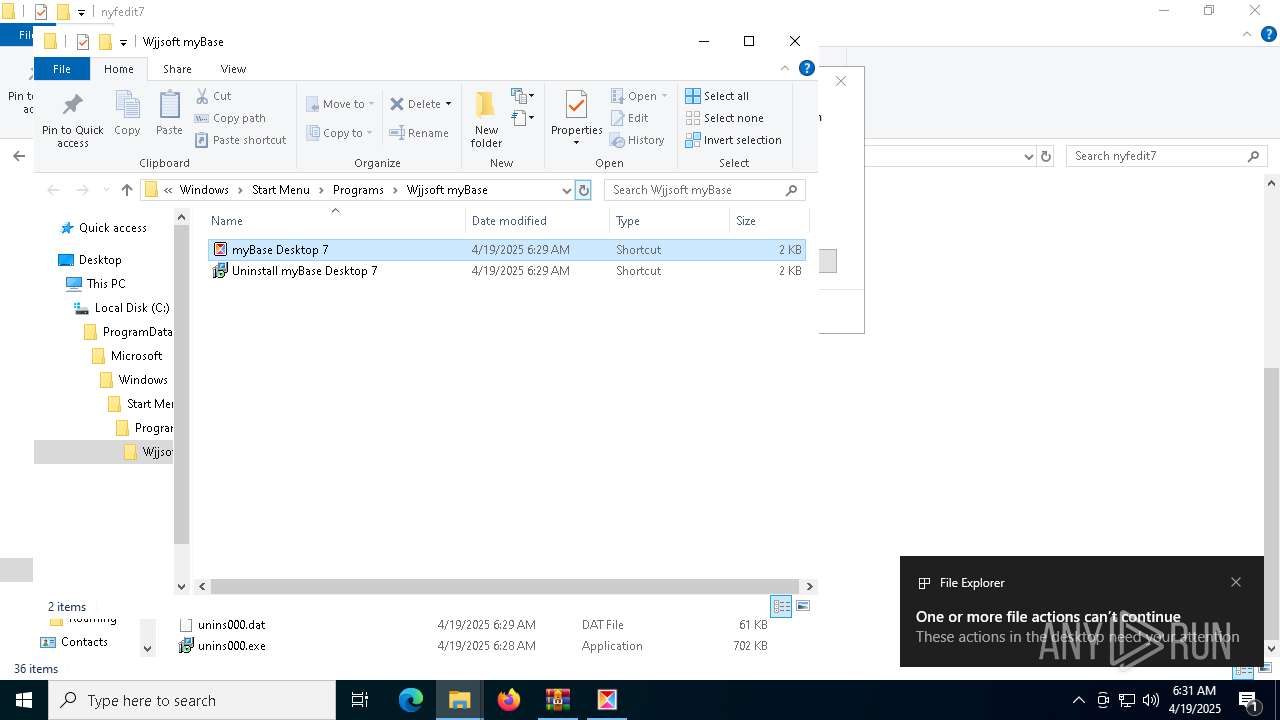1280x720 pixels.
Task: Click the Paste ribbon icon
Action: tap(169, 113)
